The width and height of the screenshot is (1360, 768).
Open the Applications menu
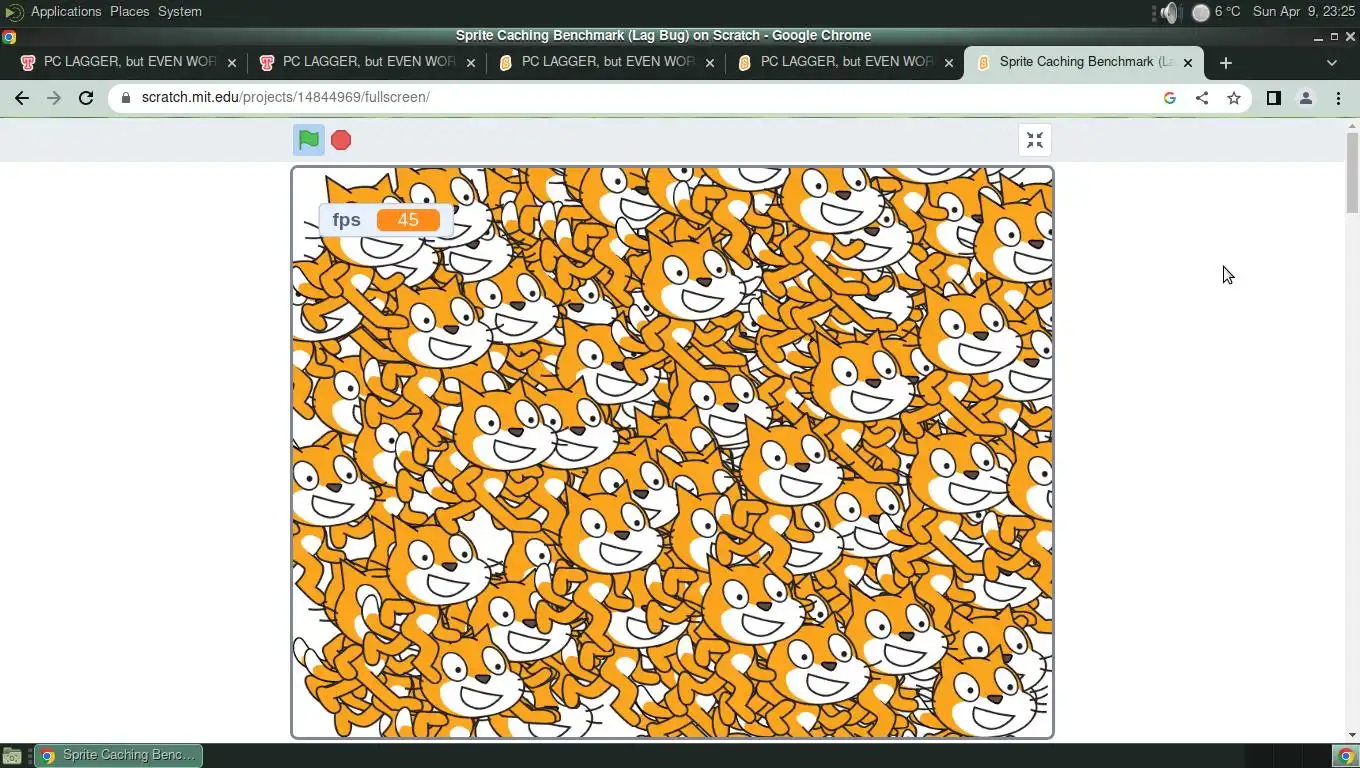coord(66,12)
